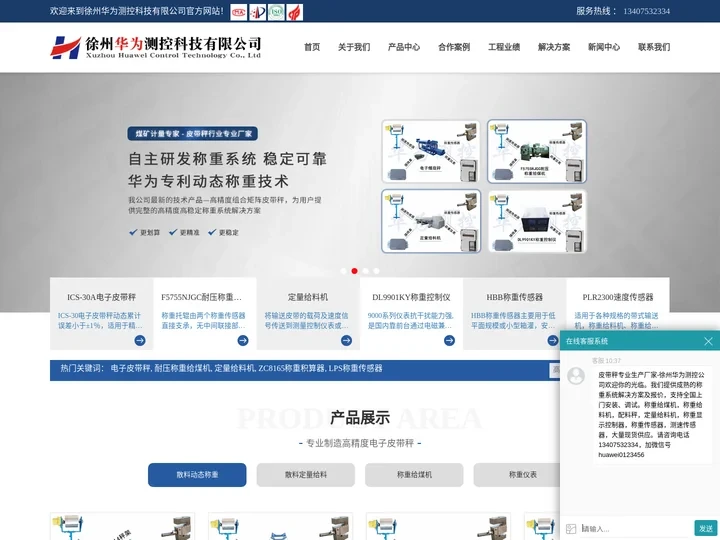Viewport: 720px width, 540px height.
Task: Select 称重仪表 product tab
Action: pyautogui.click(x=517, y=475)
